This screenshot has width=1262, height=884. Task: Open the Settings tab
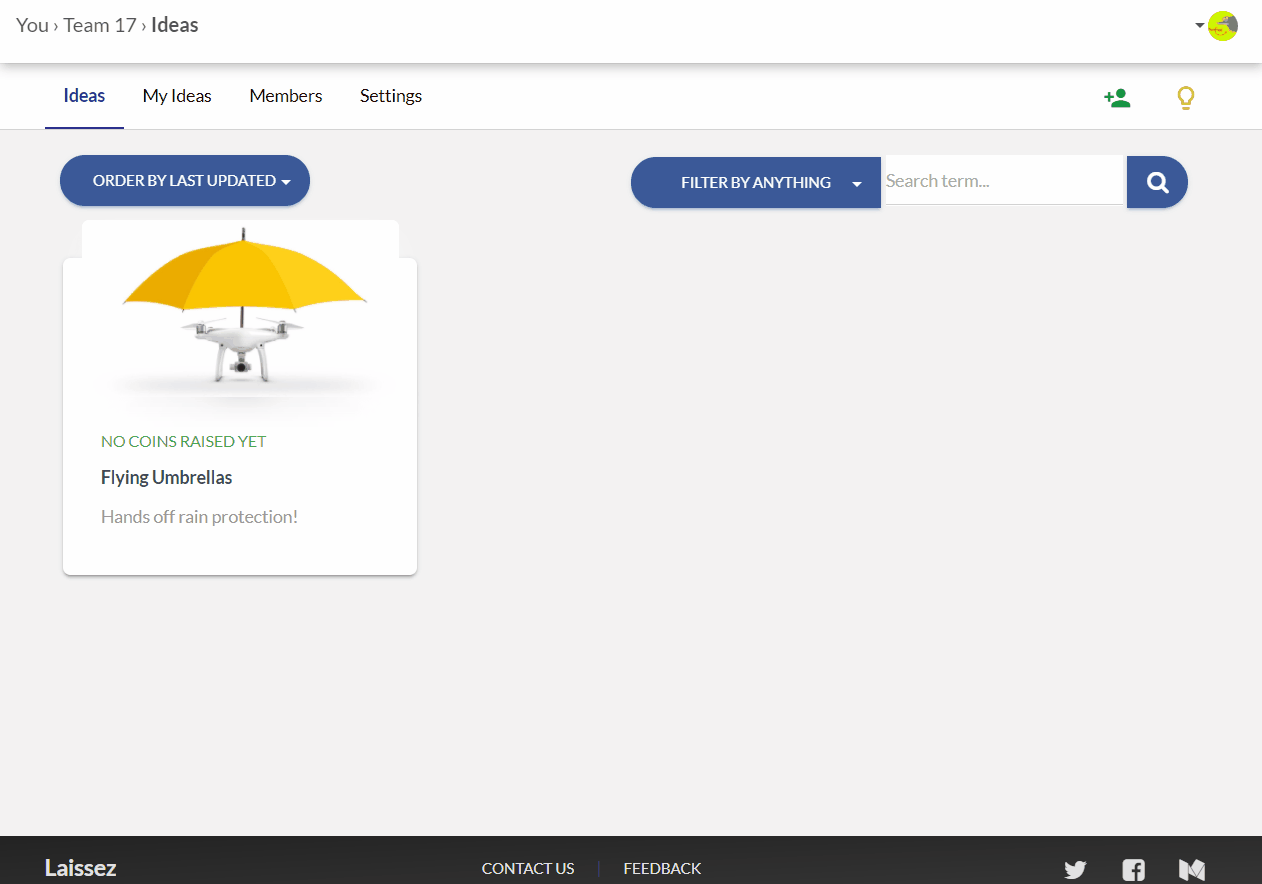coord(391,96)
